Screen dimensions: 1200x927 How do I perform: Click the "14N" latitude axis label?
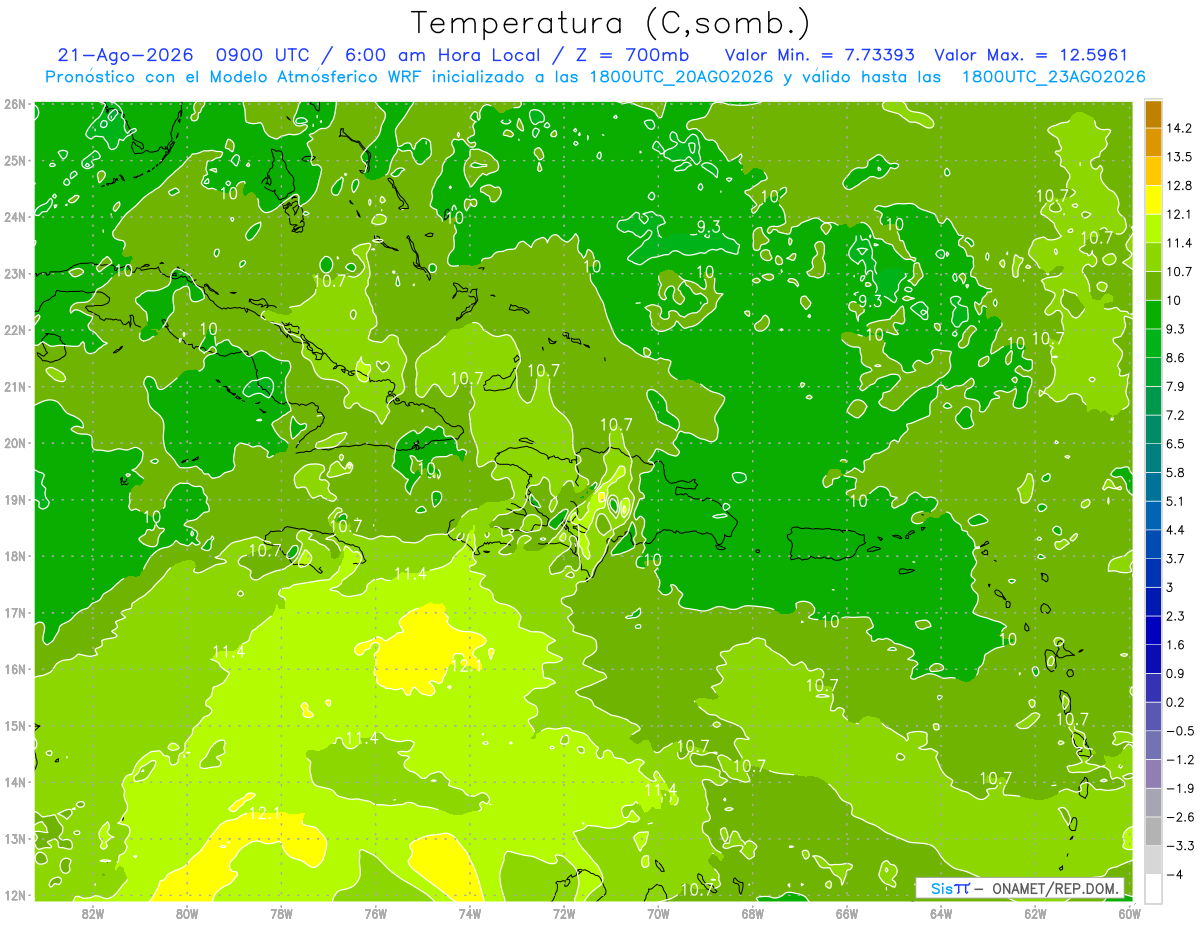[x=15, y=782]
